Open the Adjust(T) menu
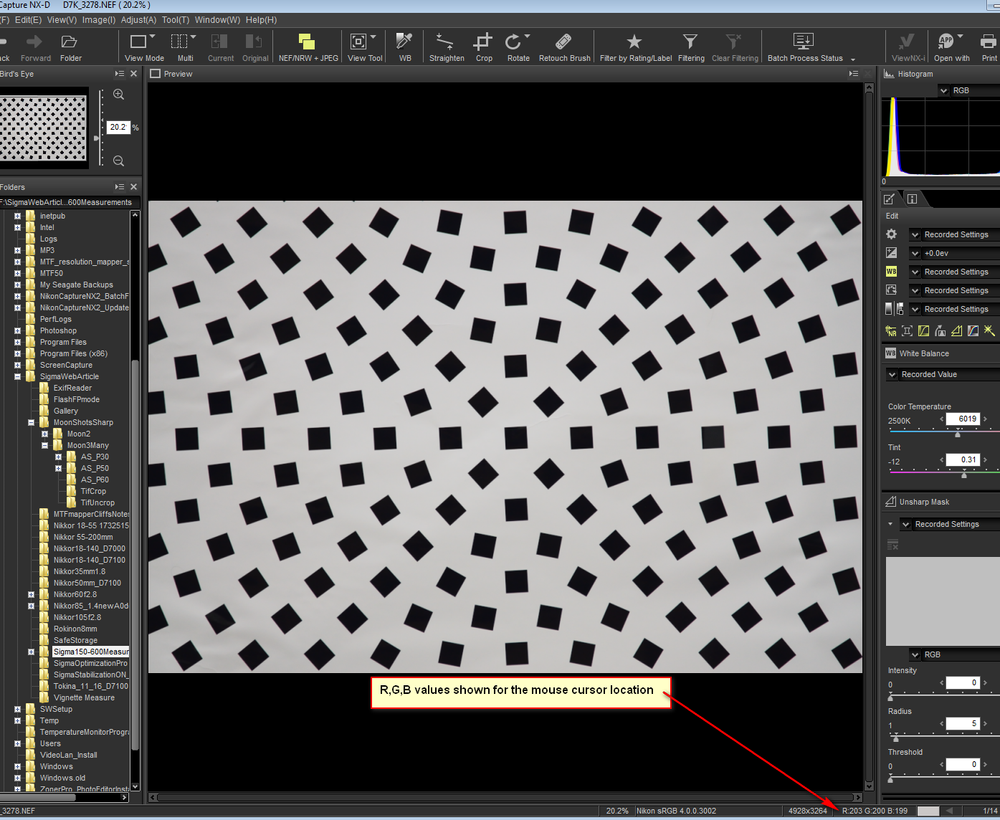Screen dimensions: 1000x820 coord(137,19)
